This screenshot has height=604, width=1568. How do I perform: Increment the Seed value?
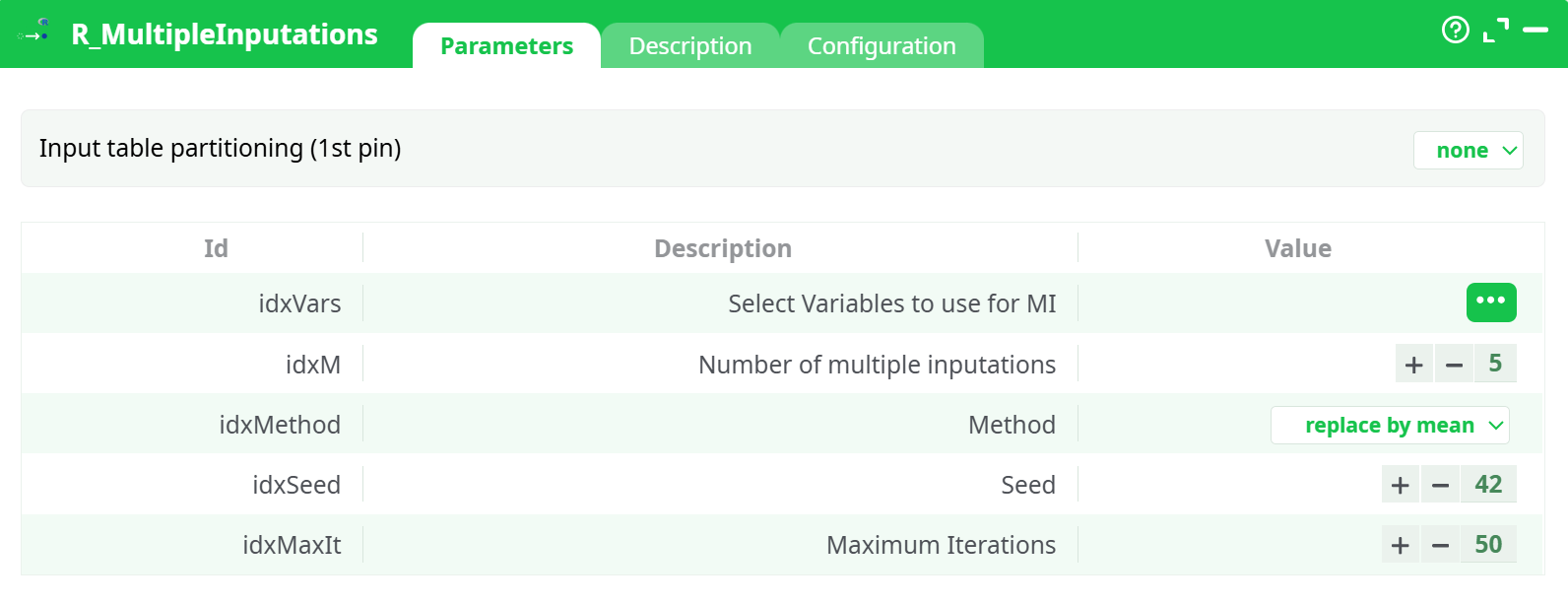coord(1401,485)
